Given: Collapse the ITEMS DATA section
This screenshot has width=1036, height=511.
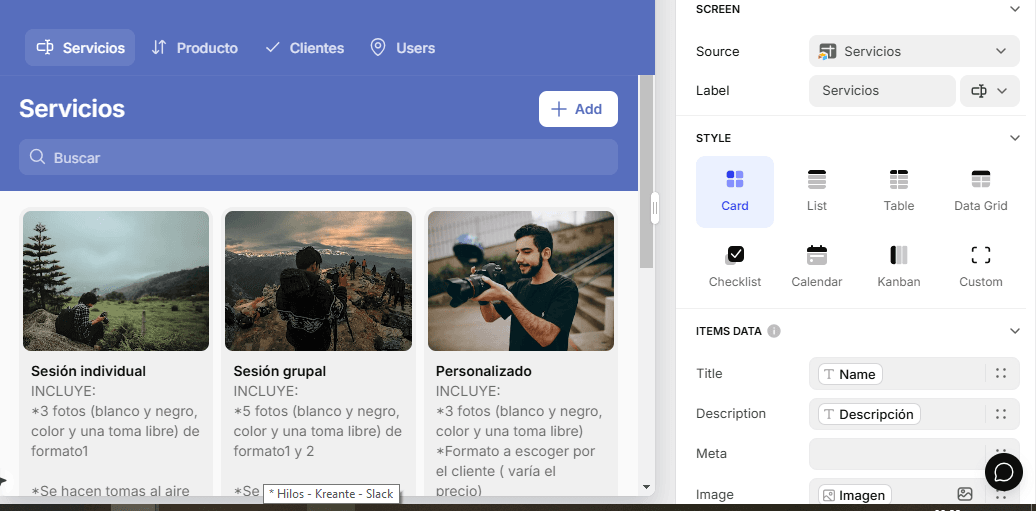Looking at the screenshot, I should pos(1015,331).
